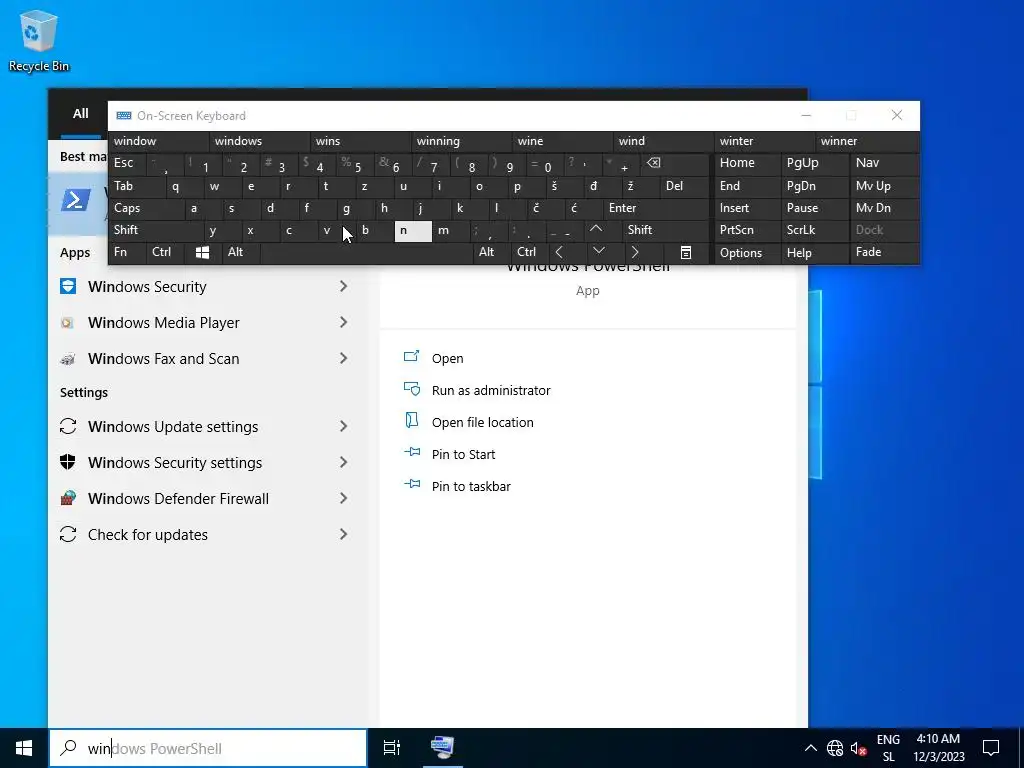The height and width of the screenshot is (768, 1024).
Task: Click the ENG SL language indicator
Action: click(x=888, y=748)
